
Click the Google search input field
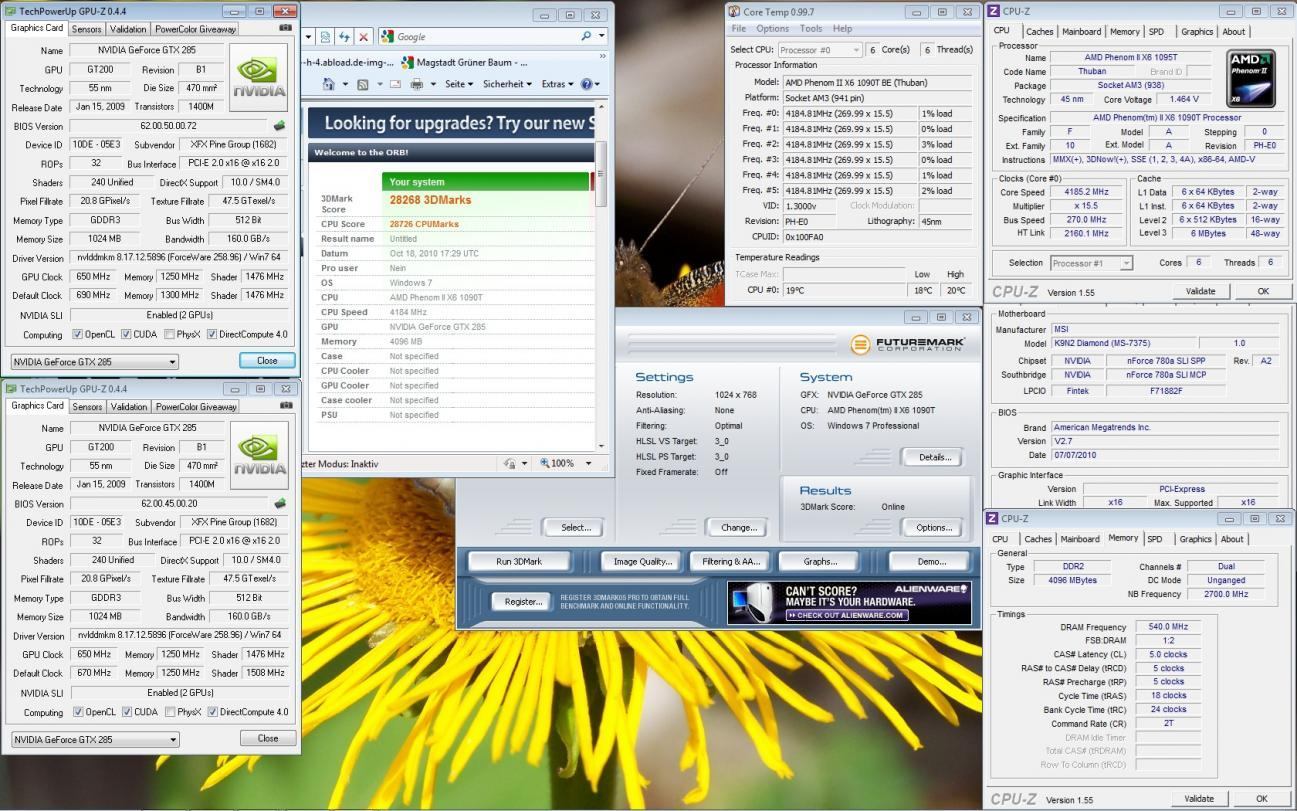(x=486, y=36)
